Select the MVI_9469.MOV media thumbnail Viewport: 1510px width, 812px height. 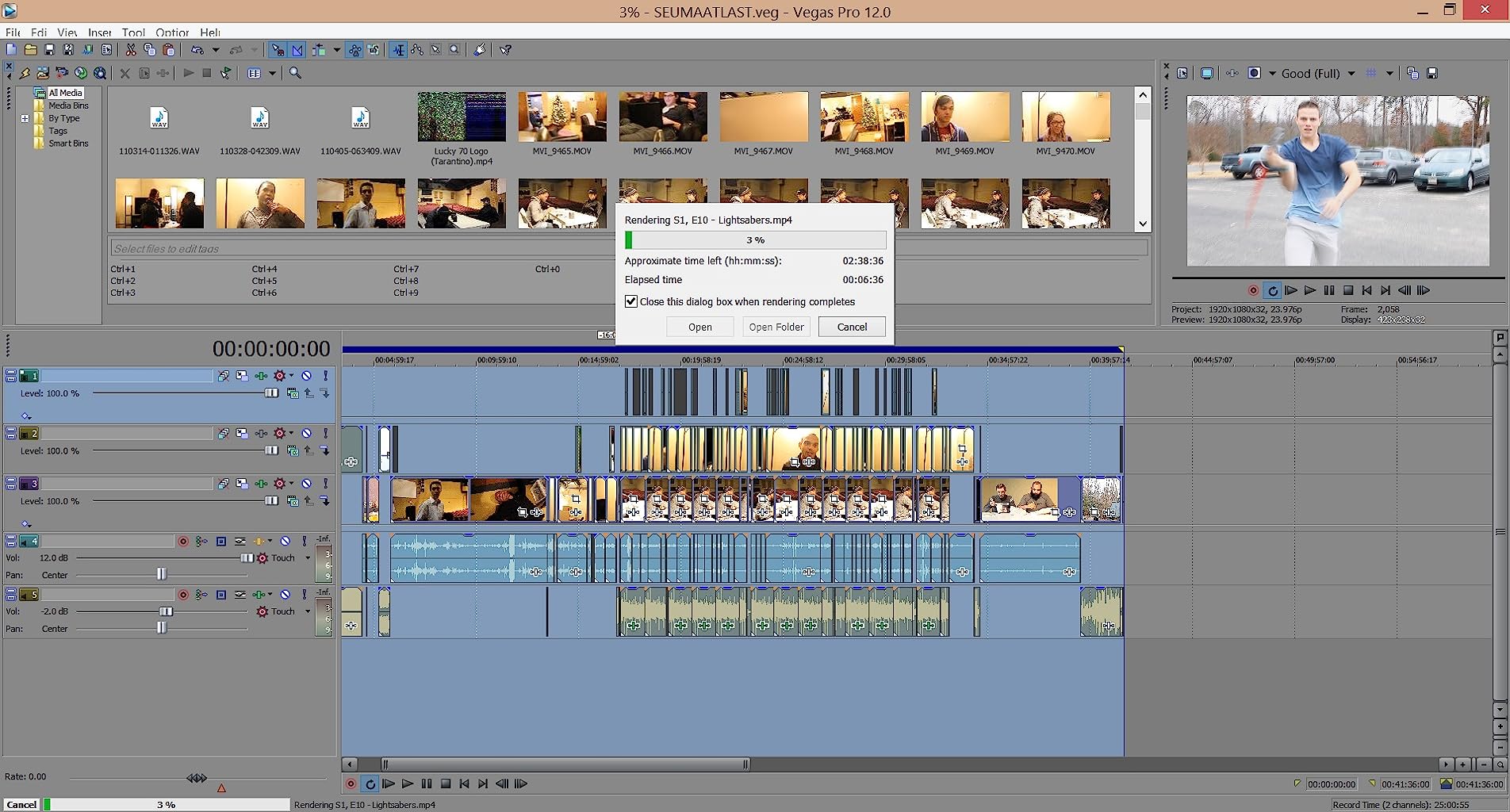pyautogui.click(x=964, y=117)
